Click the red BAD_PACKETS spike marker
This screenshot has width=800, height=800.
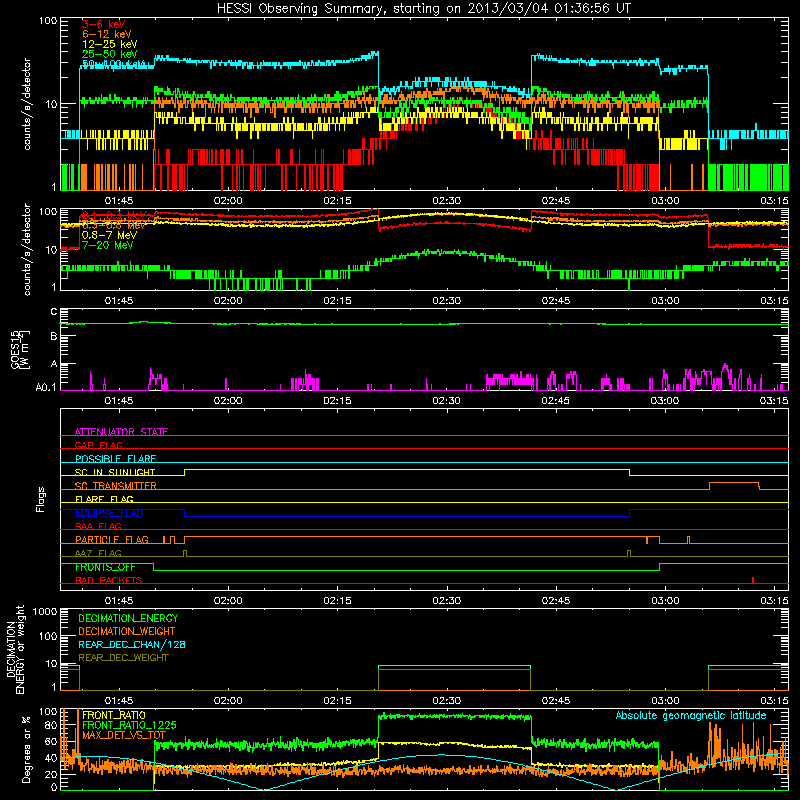[753, 580]
